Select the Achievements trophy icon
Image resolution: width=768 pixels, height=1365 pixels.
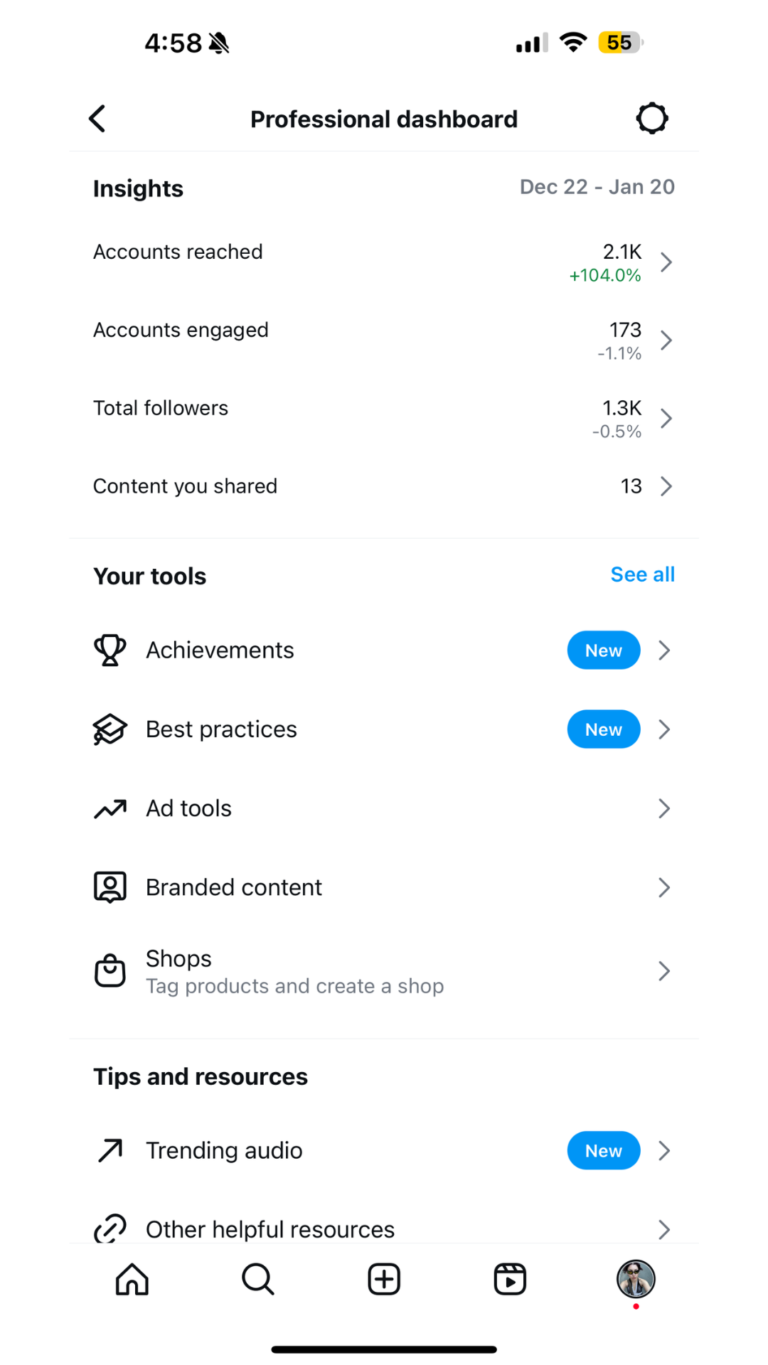(x=110, y=650)
